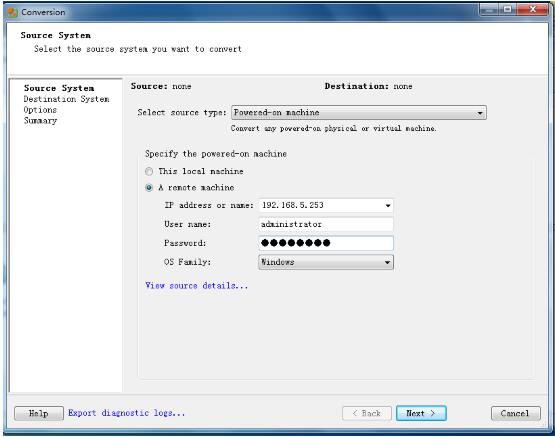Open the Select source type dropdown
This screenshot has width=555, height=437.
(x=359, y=113)
